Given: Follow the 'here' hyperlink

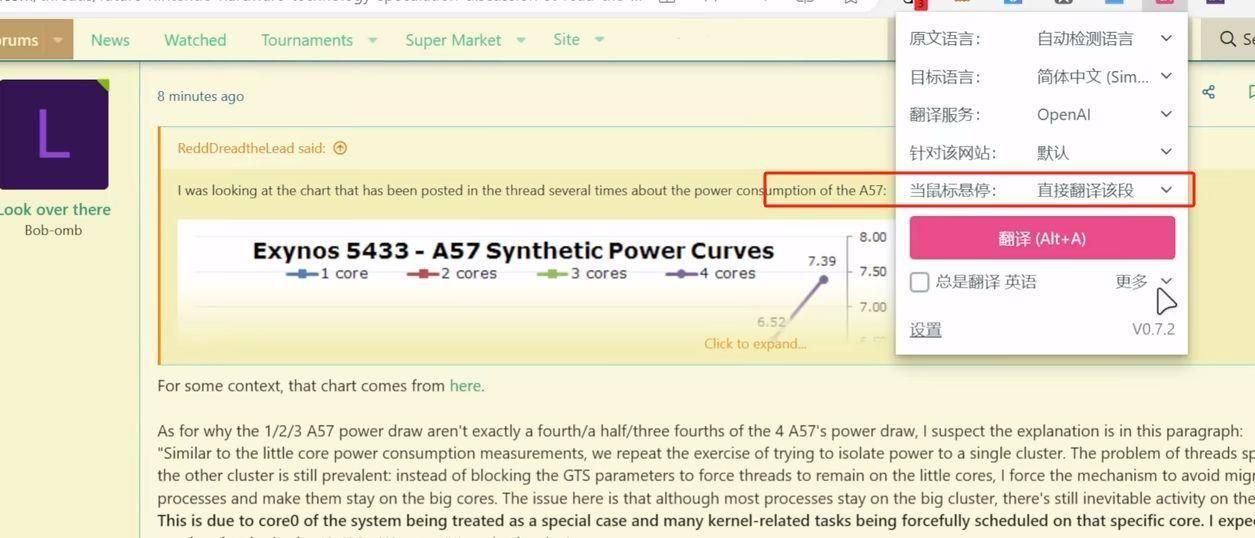Looking at the screenshot, I should pyautogui.click(x=465, y=385).
